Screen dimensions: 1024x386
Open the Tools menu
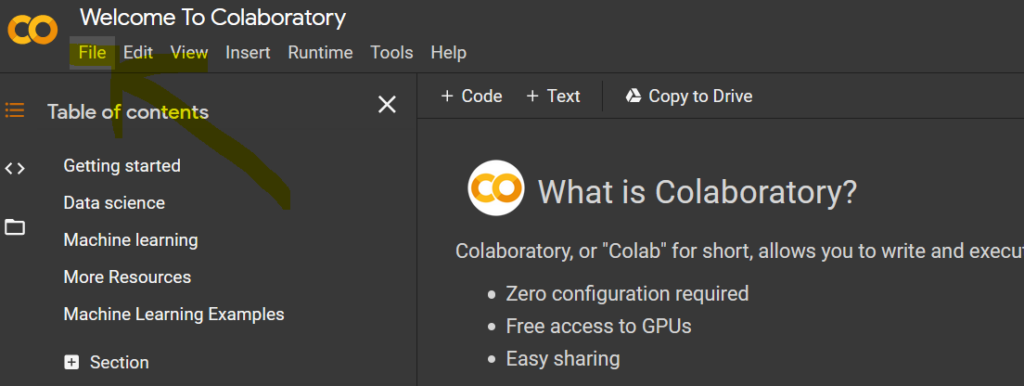pos(392,52)
